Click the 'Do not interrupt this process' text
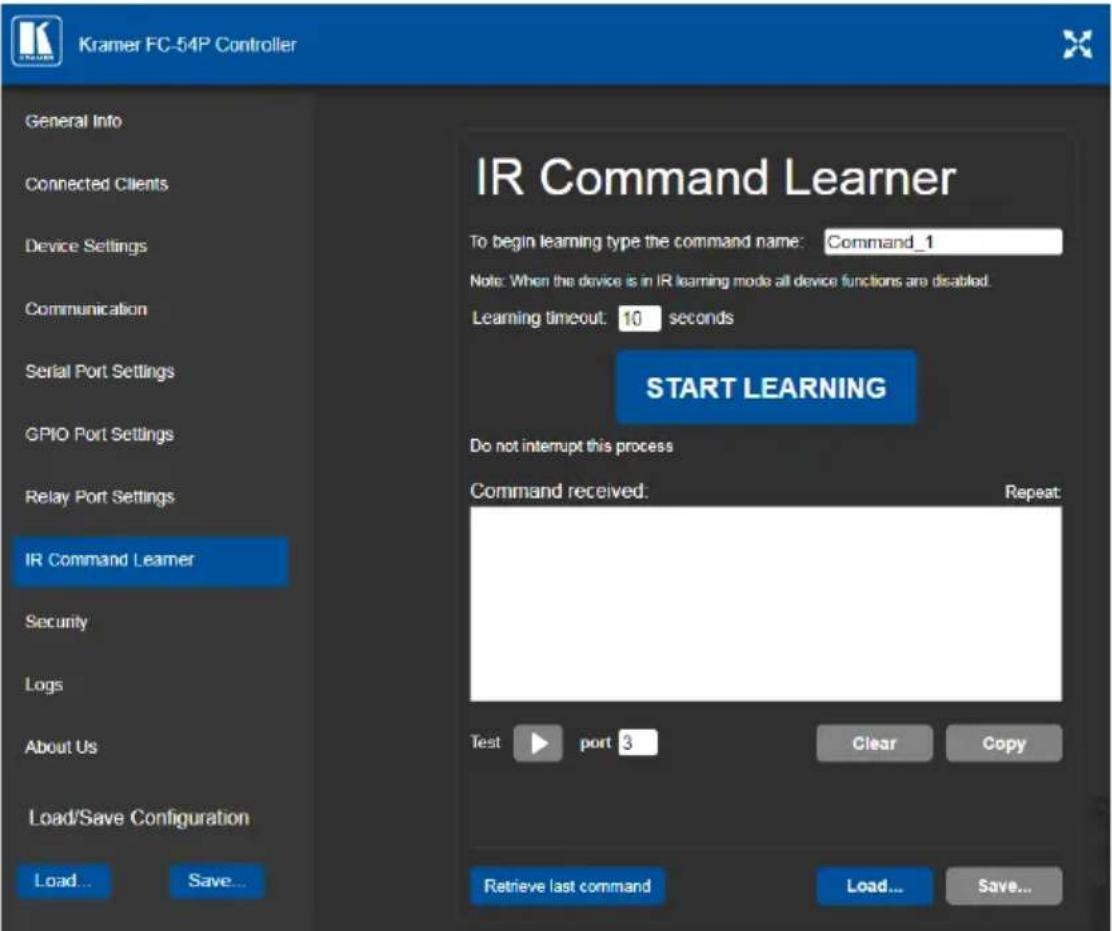The image size is (1112, 931). tap(572, 446)
